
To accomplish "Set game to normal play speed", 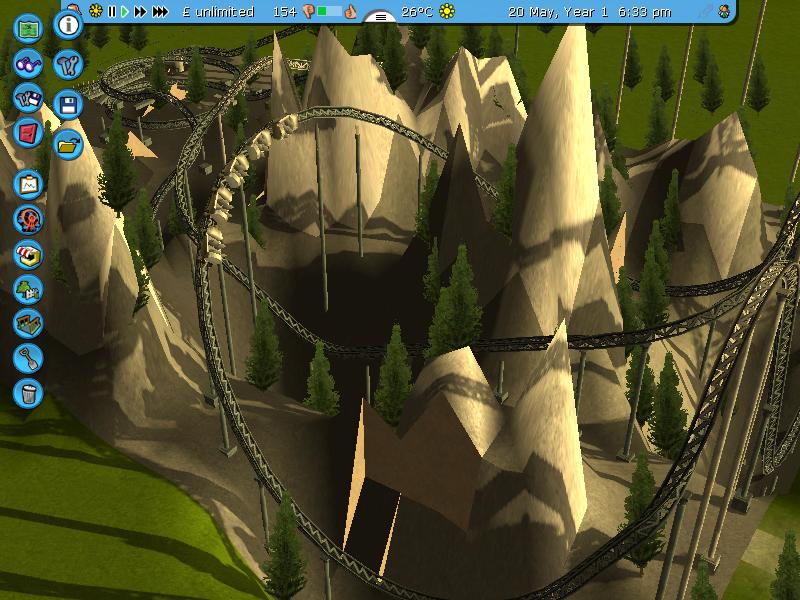I will [x=124, y=11].
